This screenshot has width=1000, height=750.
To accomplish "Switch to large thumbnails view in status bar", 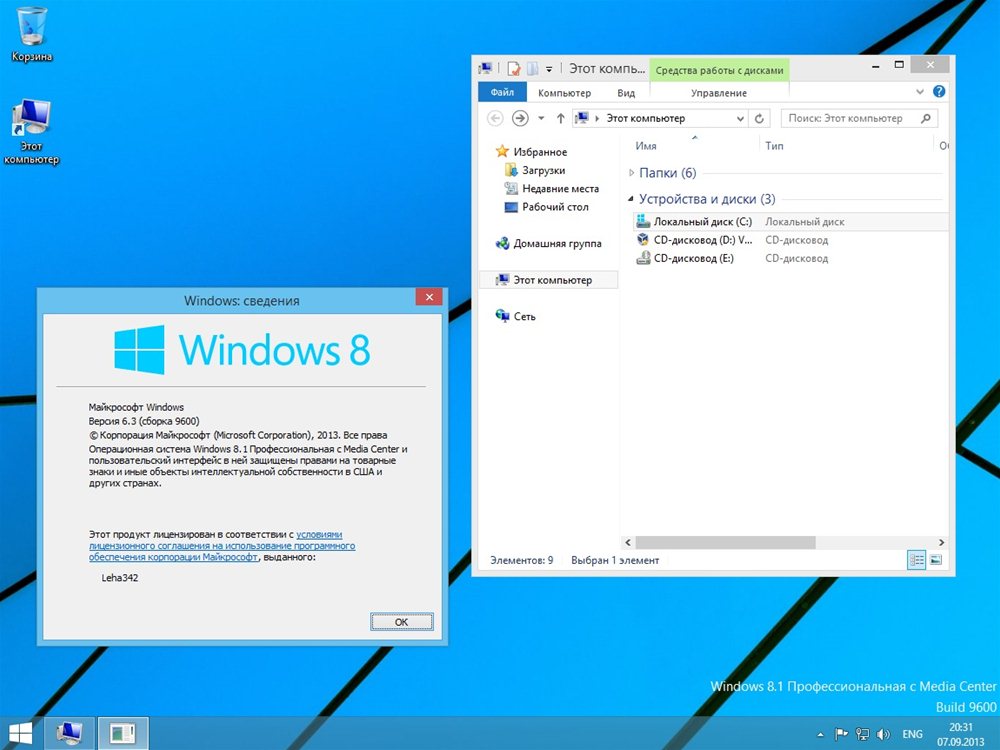I will click(937, 560).
